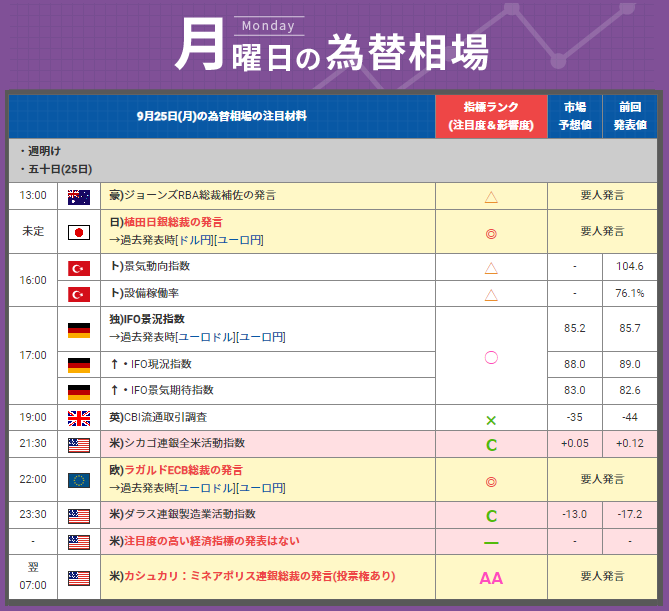Open ユーロ円 link under 植田日銀総裁の発言
The height and width of the screenshot is (611, 669).
pos(239,240)
